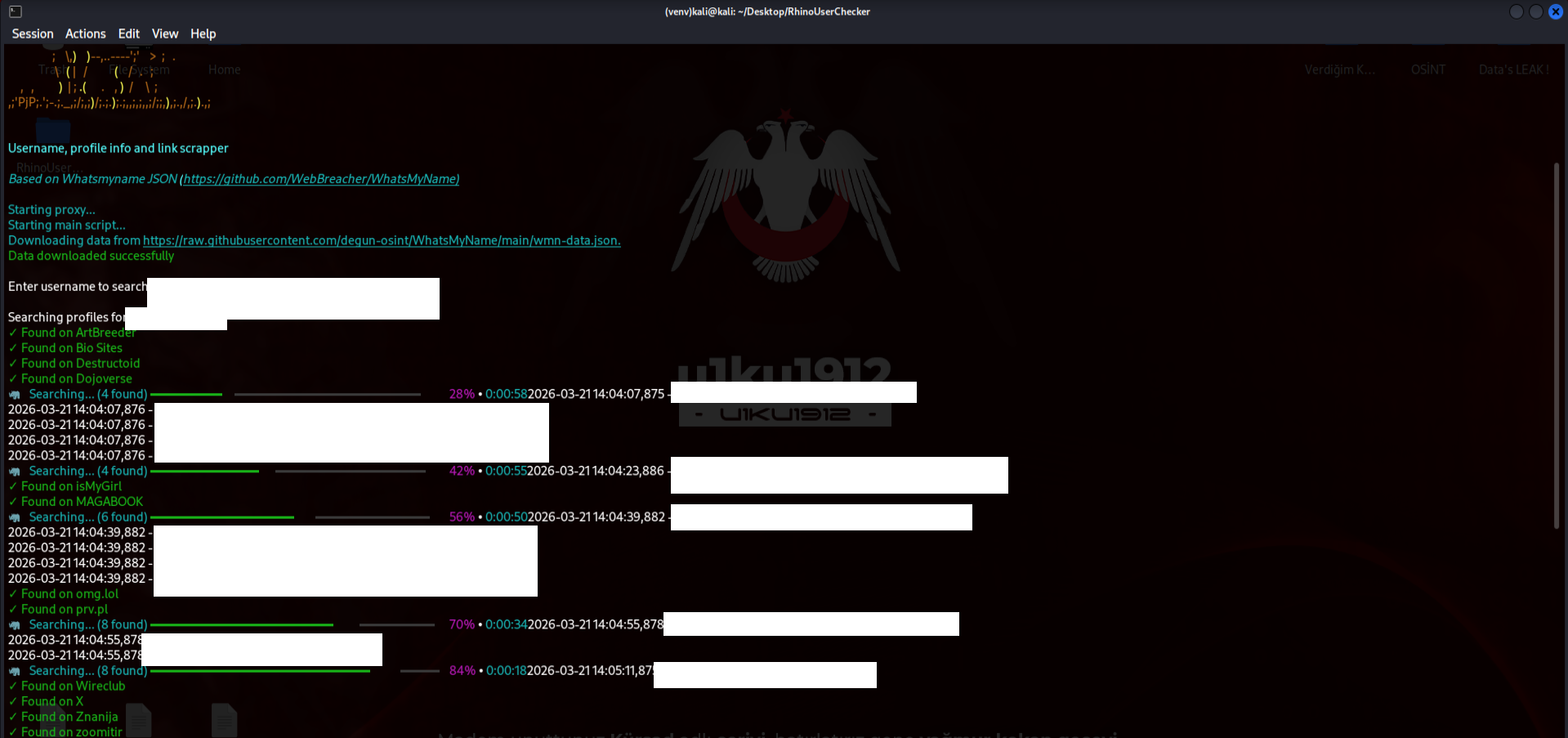1568x738 pixels.
Task: Click the 'Searching profiles for' line
Action: coord(67,317)
